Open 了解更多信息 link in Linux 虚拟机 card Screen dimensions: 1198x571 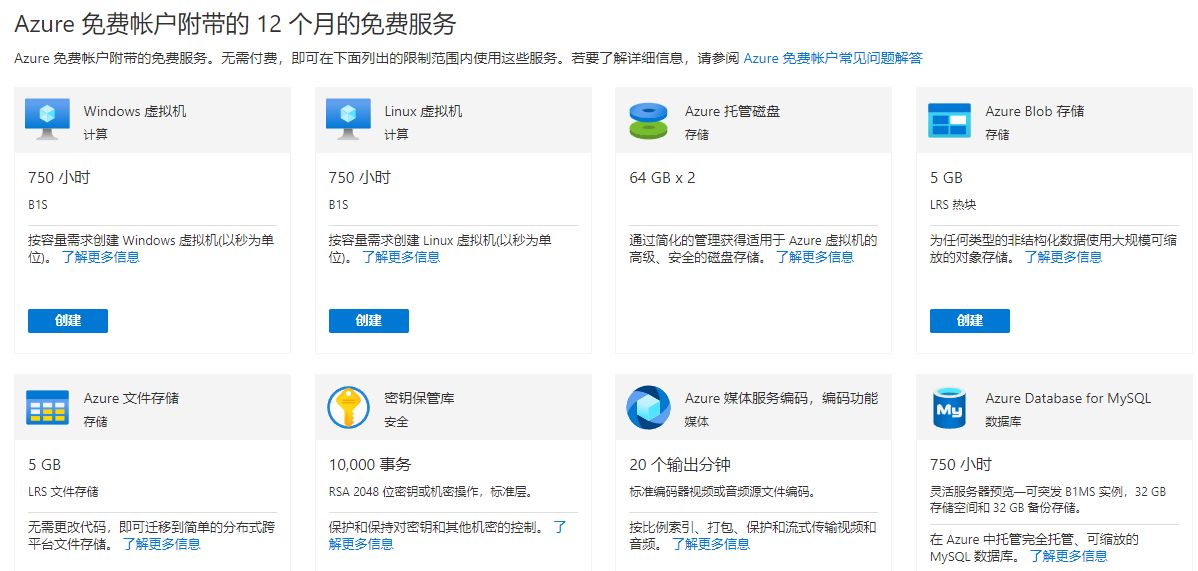point(401,257)
